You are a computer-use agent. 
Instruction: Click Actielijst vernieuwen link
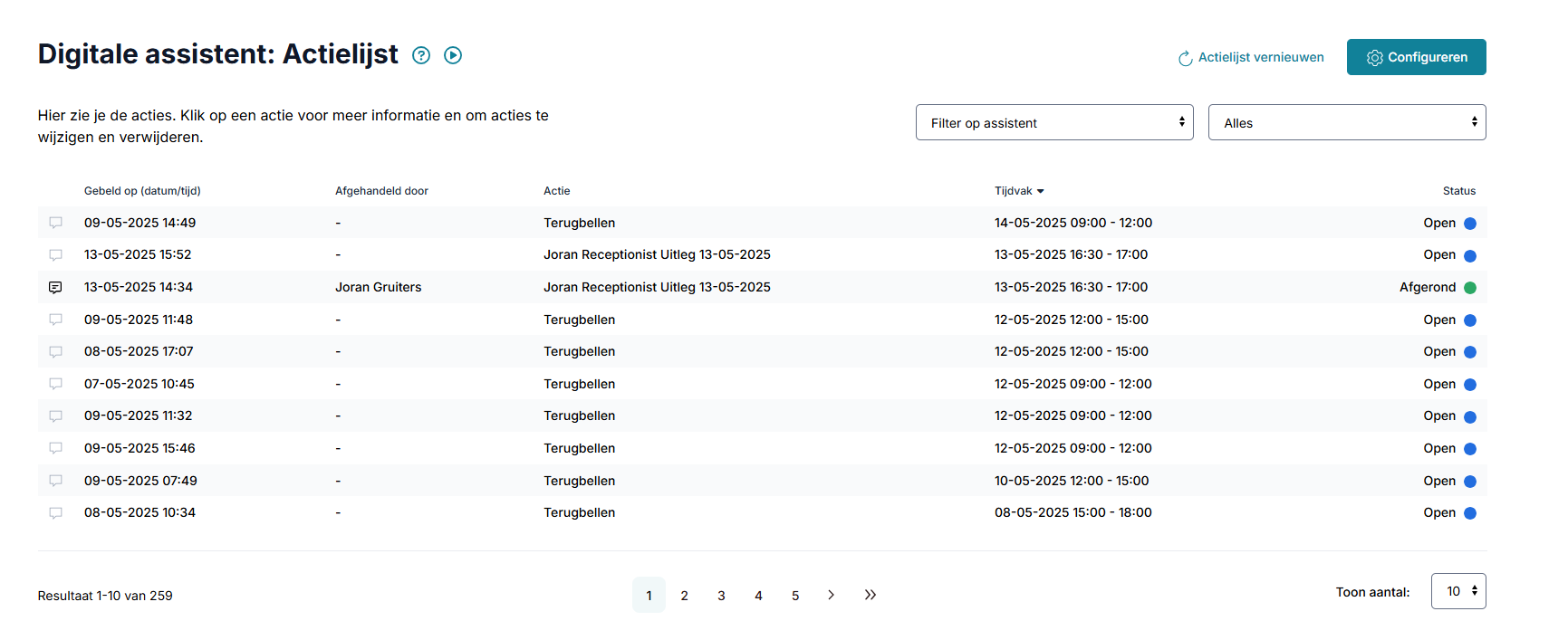pyautogui.click(x=1251, y=57)
